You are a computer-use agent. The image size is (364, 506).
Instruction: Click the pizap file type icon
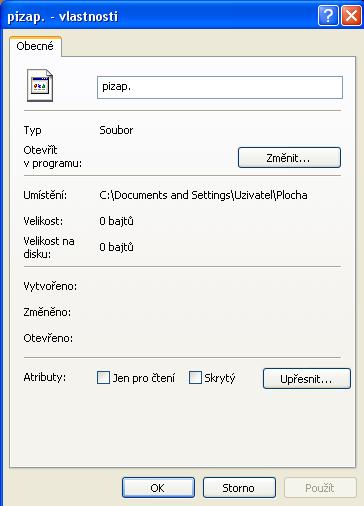point(40,85)
